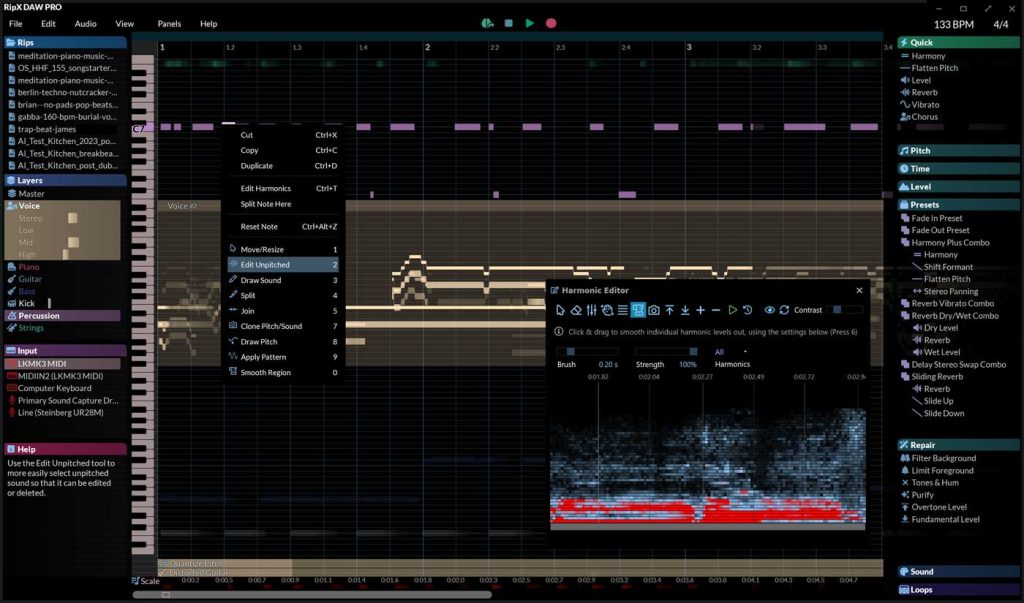
Task: Apply the Fade In Preset
Action: click(x=938, y=217)
